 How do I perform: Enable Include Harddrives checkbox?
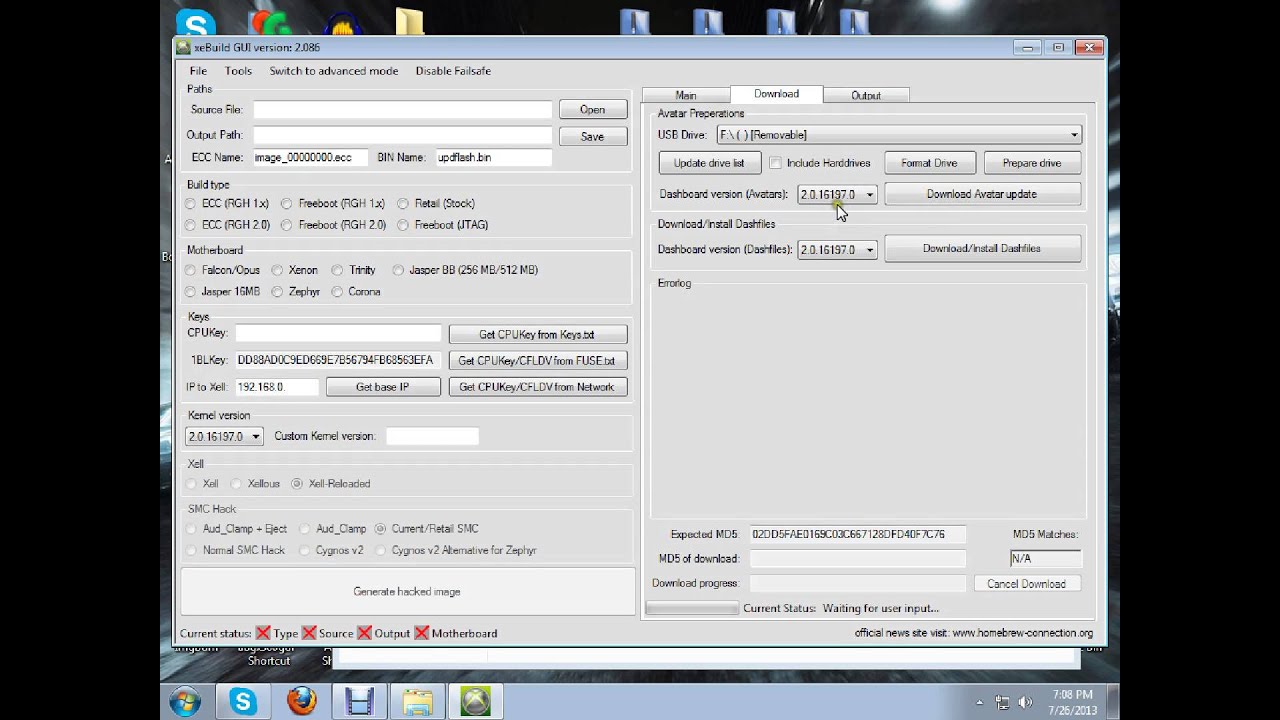coord(775,163)
